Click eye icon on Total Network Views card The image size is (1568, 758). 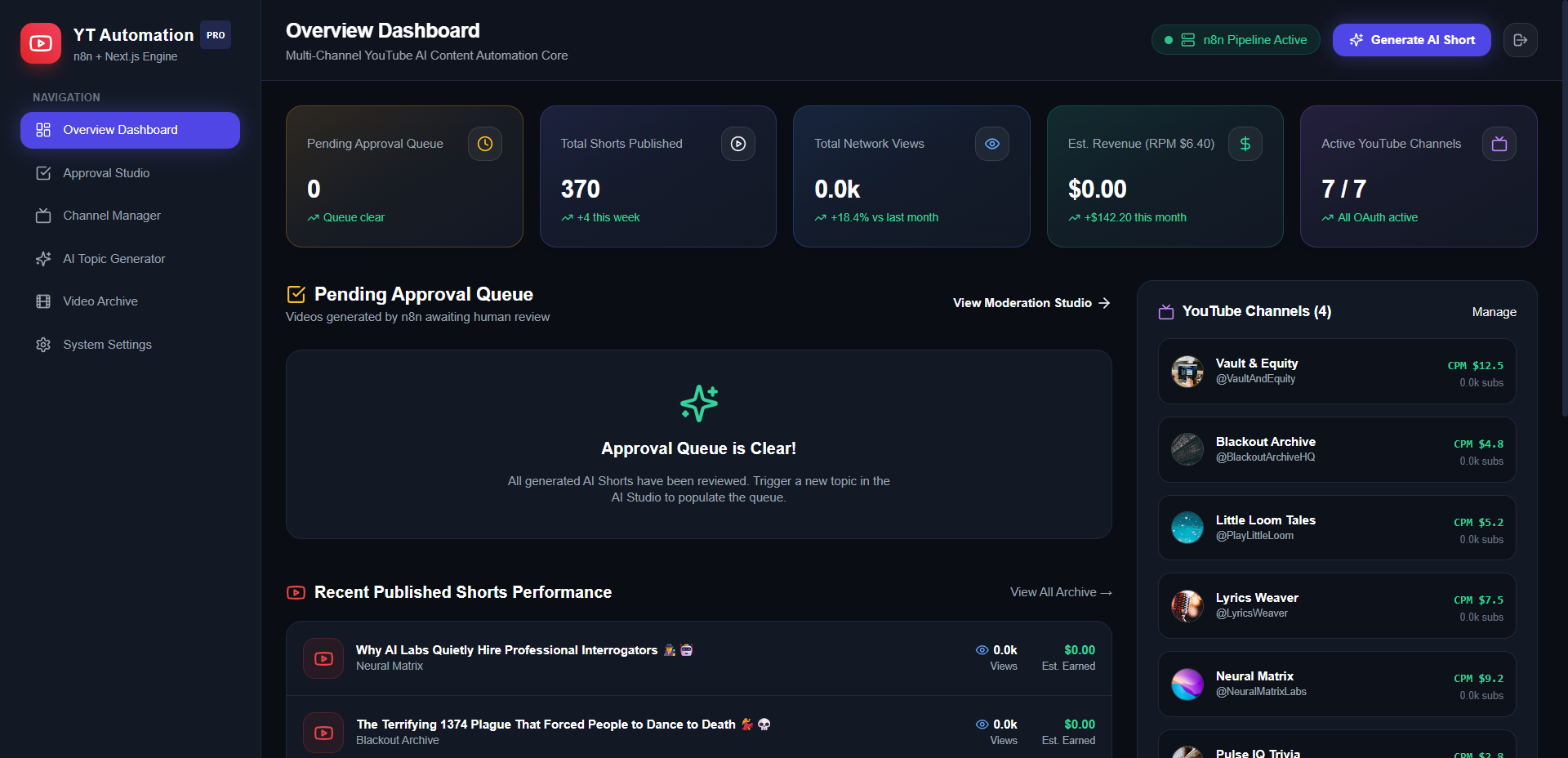click(992, 144)
